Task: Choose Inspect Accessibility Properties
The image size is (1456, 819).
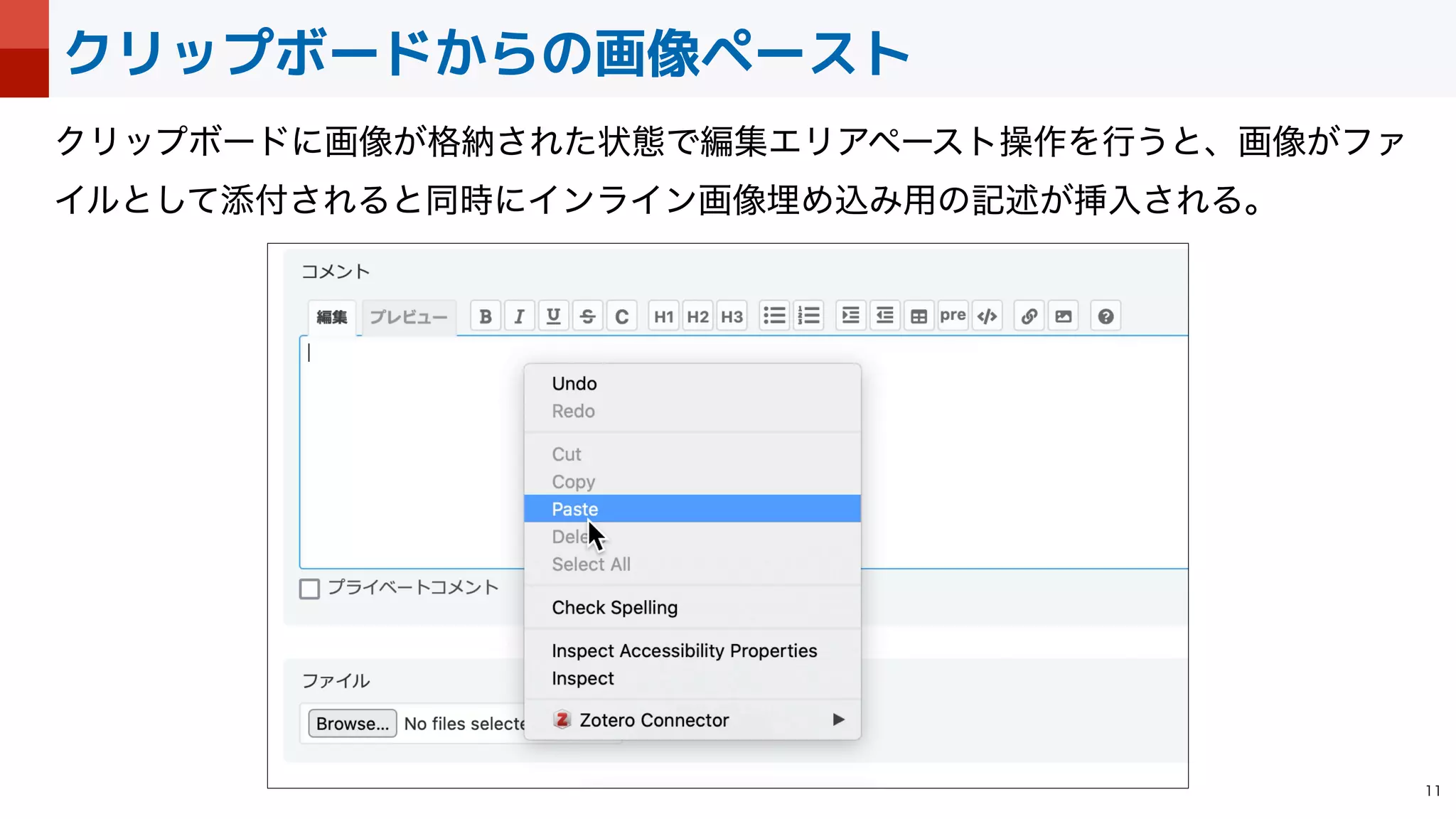Action: coord(692,651)
